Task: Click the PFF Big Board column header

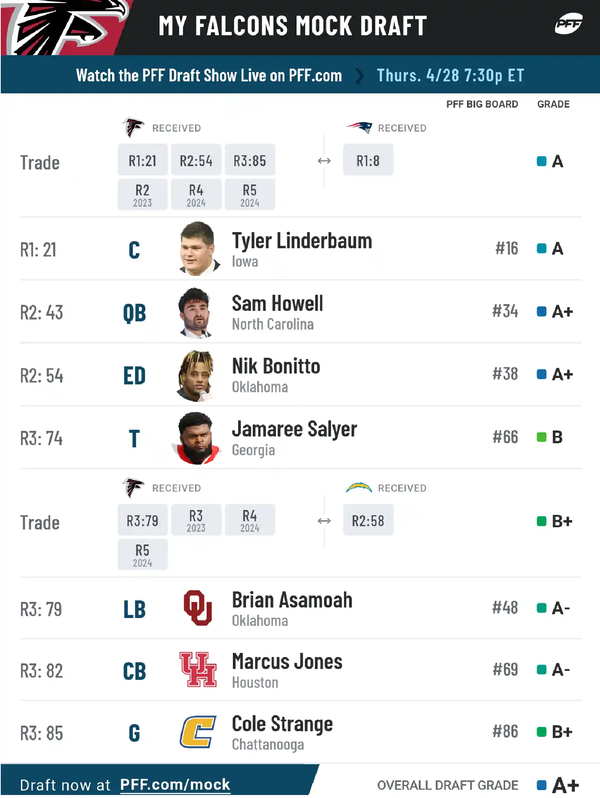Action: tap(482, 104)
